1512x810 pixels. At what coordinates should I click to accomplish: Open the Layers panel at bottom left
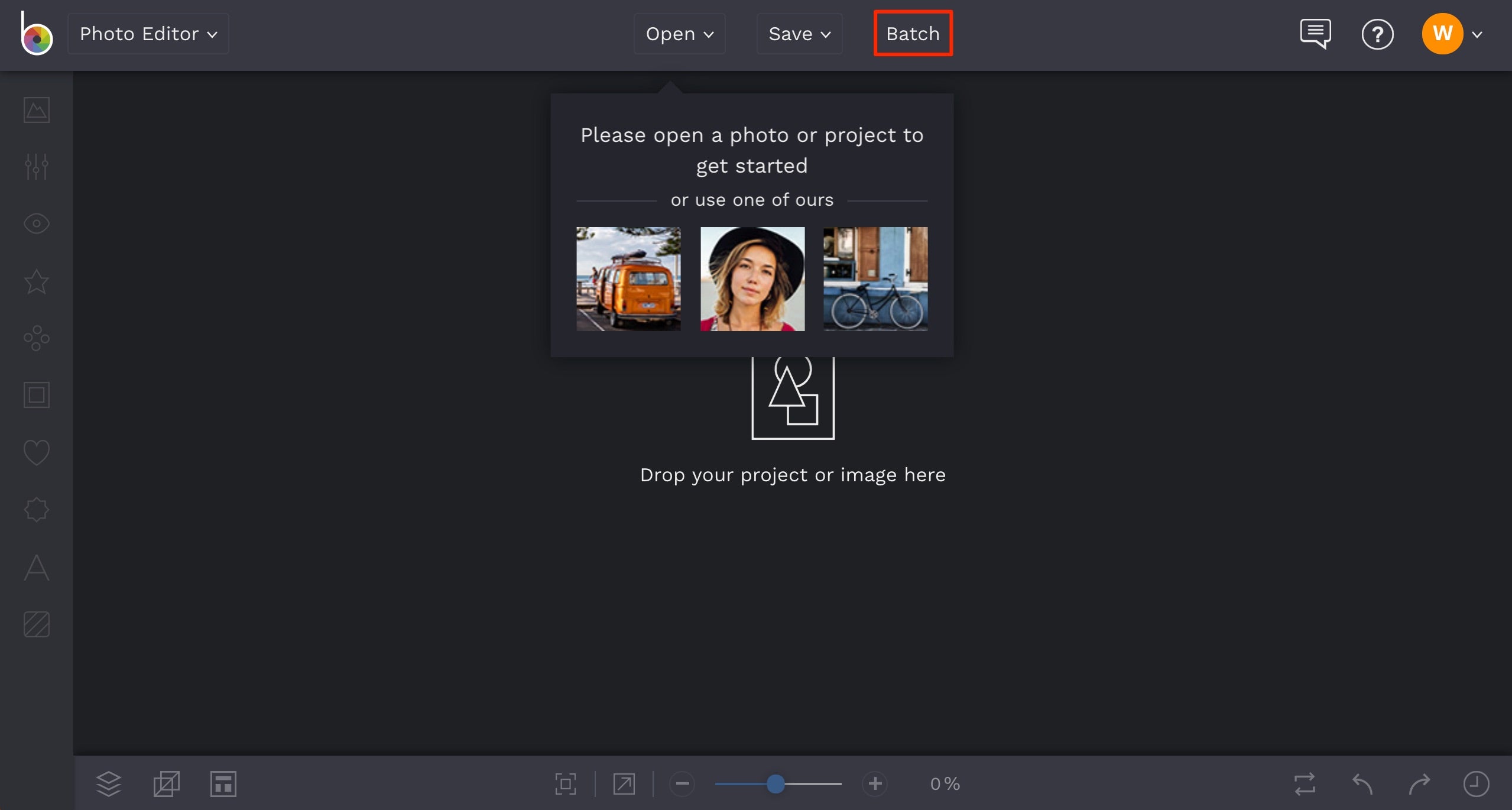108,783
